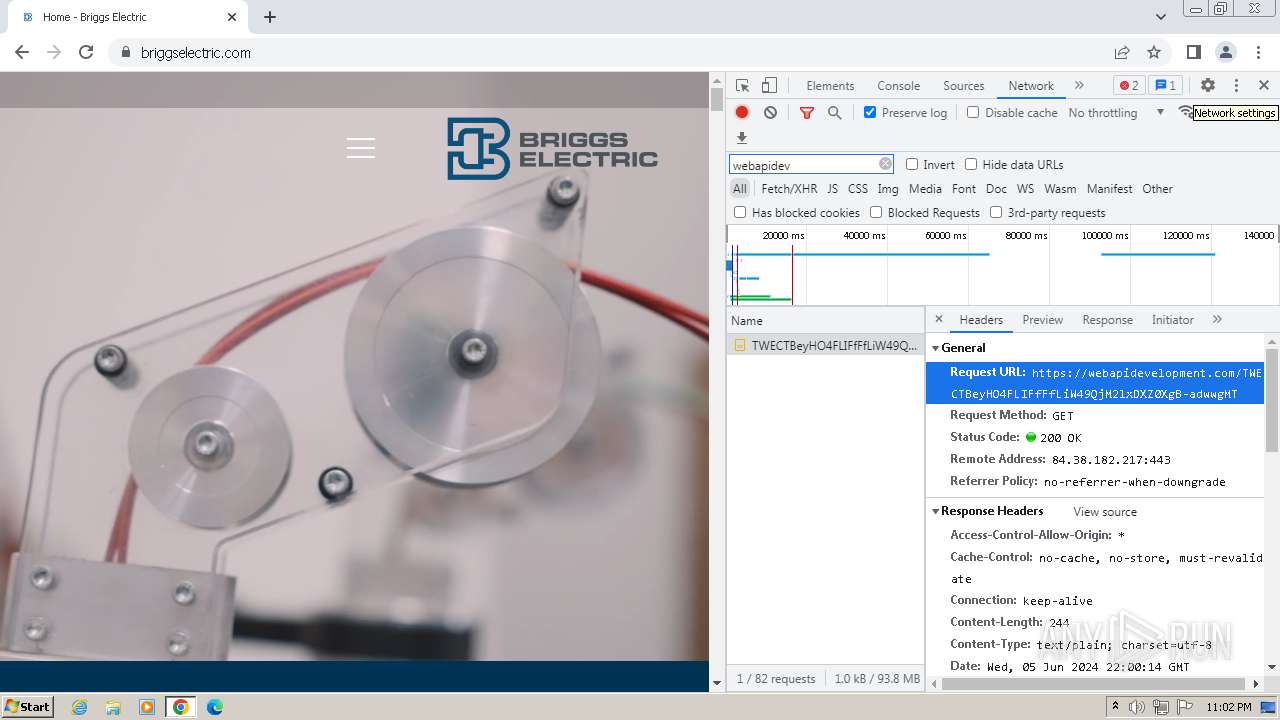Check the Invert filter option
The height and width of the screenshot is (720, 1280).
click(x=912, y=164)
